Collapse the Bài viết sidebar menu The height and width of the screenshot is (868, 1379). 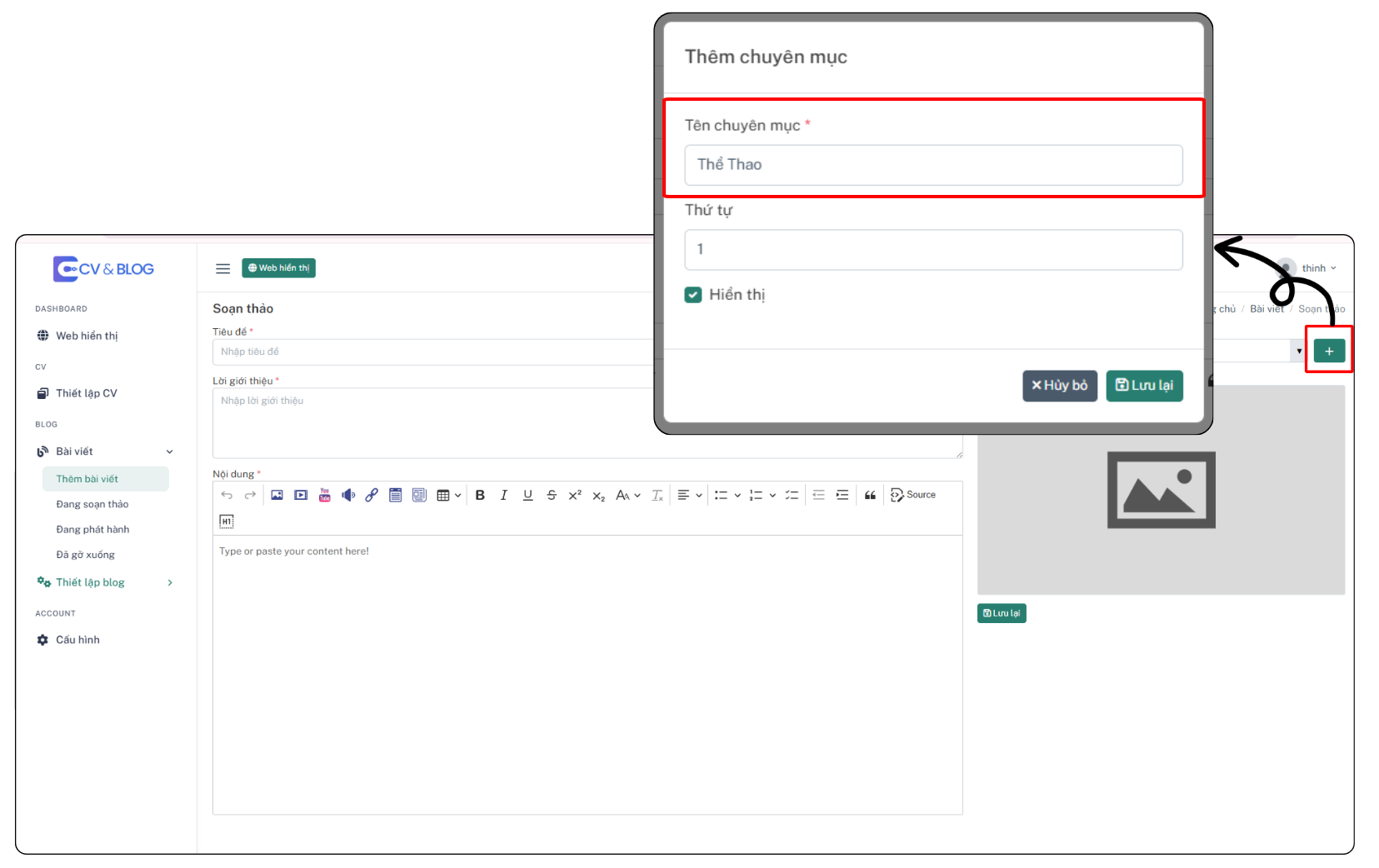[105, 451]
